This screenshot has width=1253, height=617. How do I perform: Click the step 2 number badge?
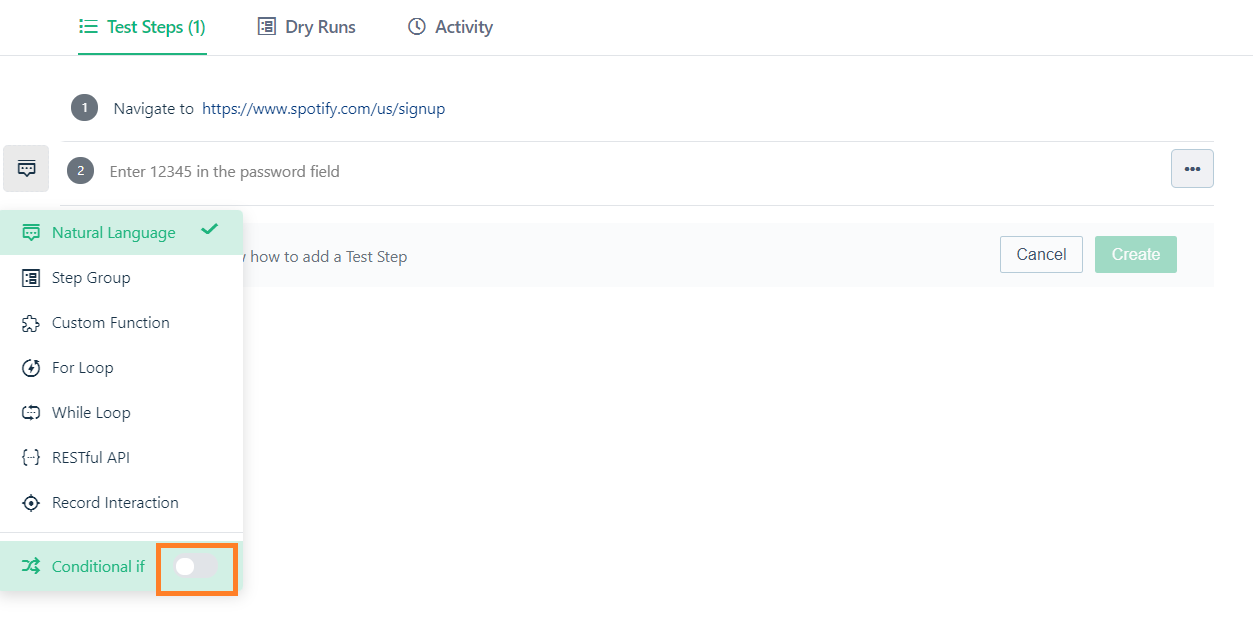pos(80,171)
